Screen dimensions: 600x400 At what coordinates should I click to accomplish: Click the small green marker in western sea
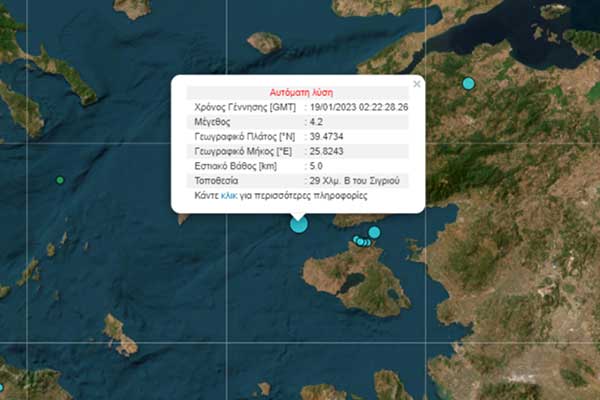click(x=60, y=180)
